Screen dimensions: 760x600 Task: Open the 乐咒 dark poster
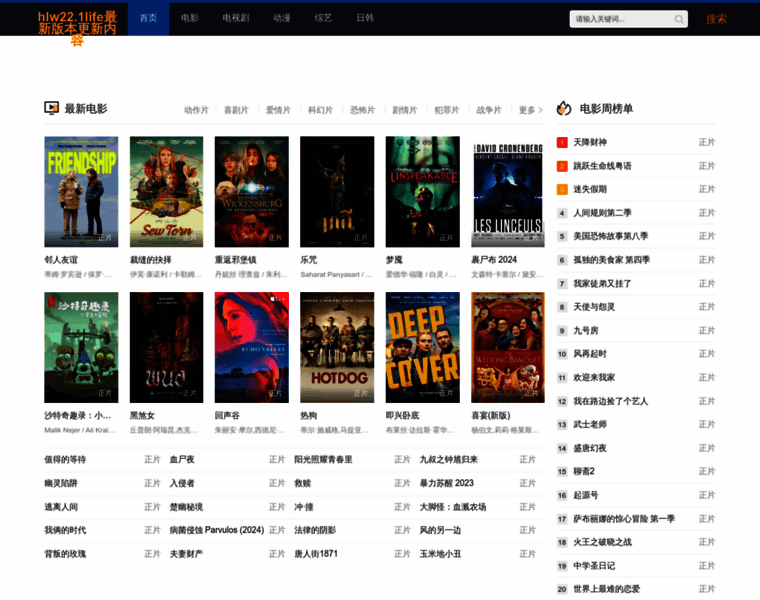click(x=337, y=192)
